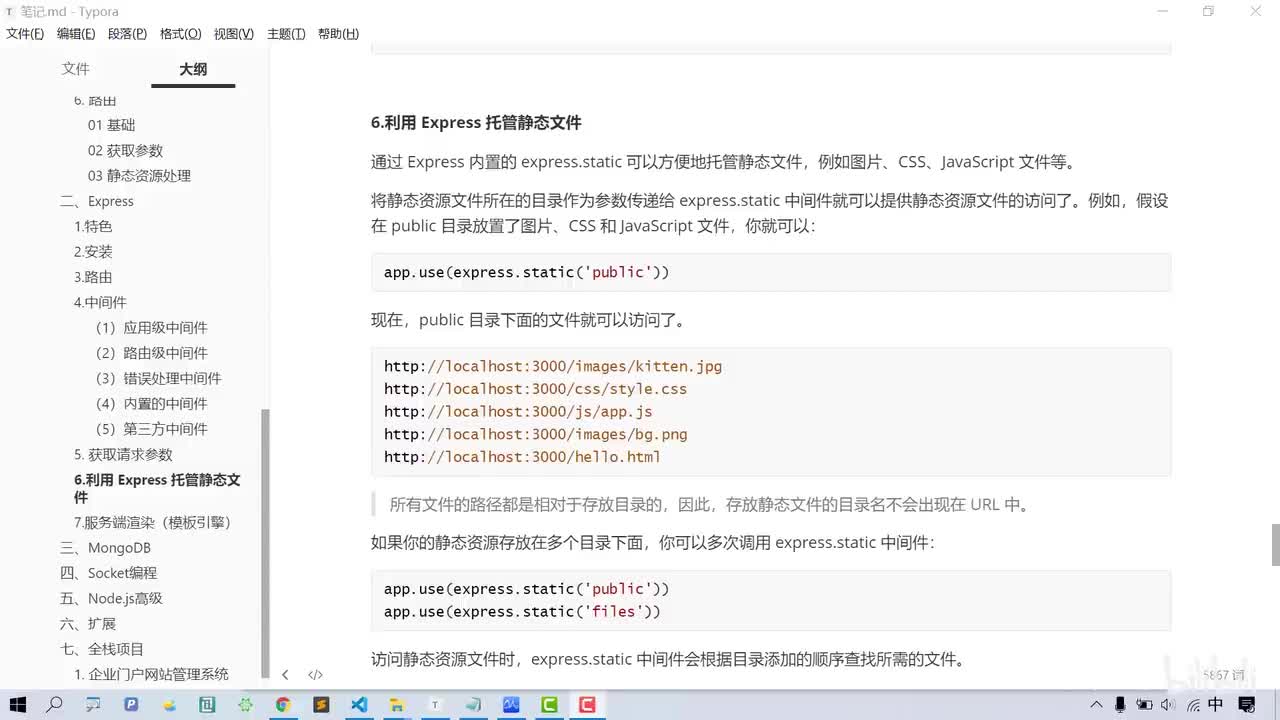The image size is (1280, 720).
Task: Jump to outline item 01 基础
Action: [111, 125]
